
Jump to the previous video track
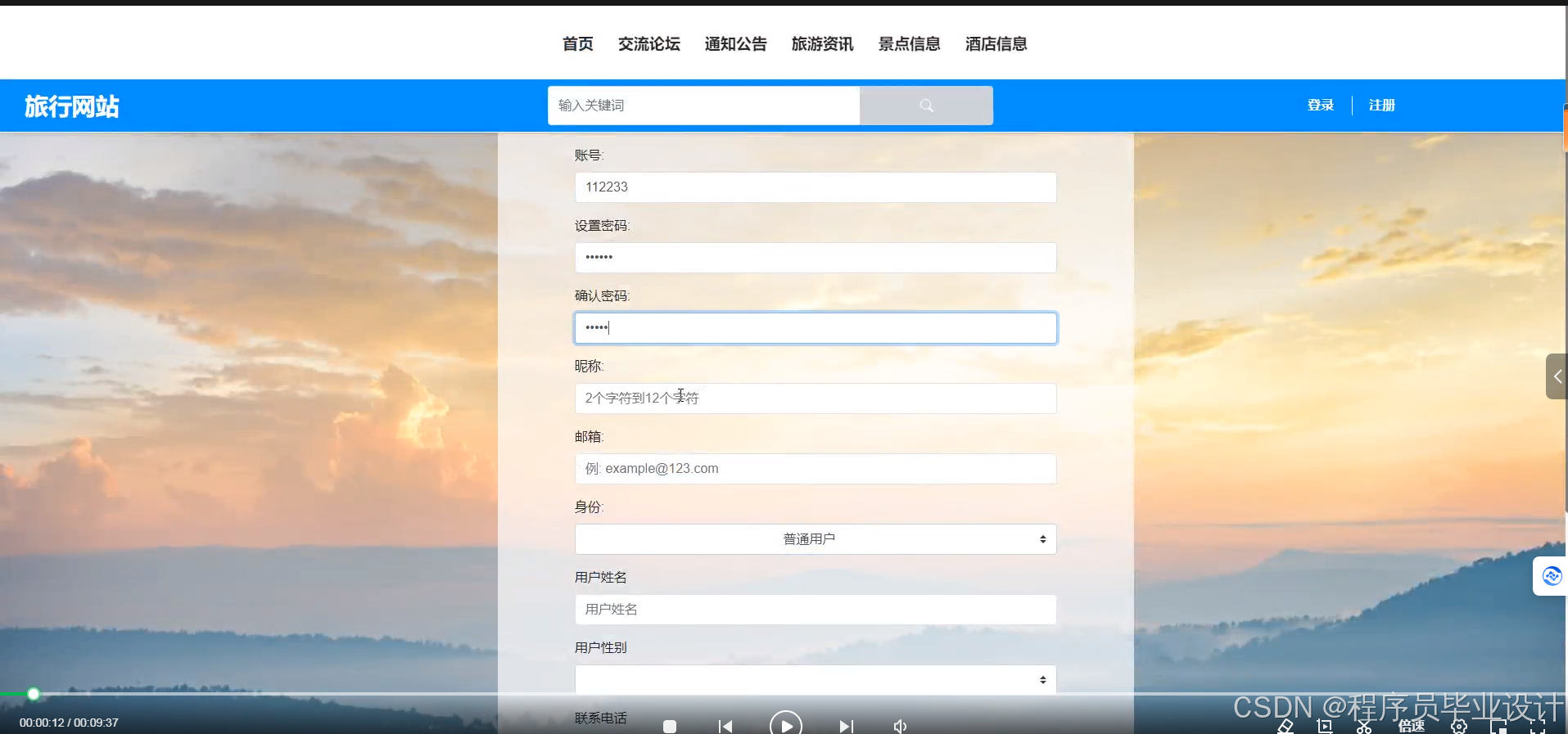pos(725,726)
